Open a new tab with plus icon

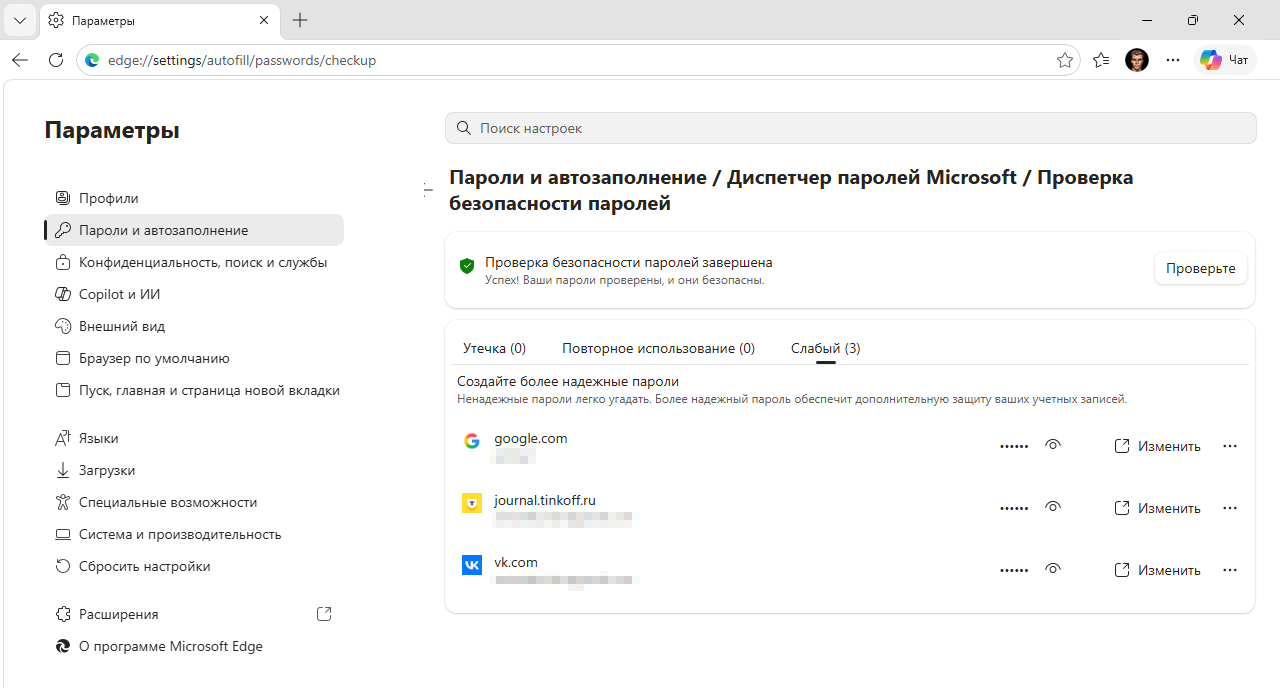pyautogui.click(x=300, y=20)
